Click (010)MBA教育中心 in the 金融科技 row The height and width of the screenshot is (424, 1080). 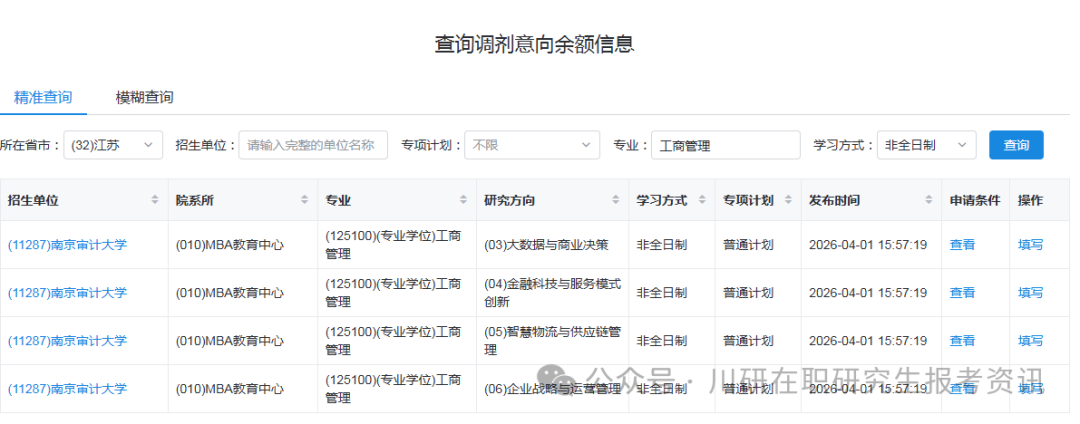(229, 293)
